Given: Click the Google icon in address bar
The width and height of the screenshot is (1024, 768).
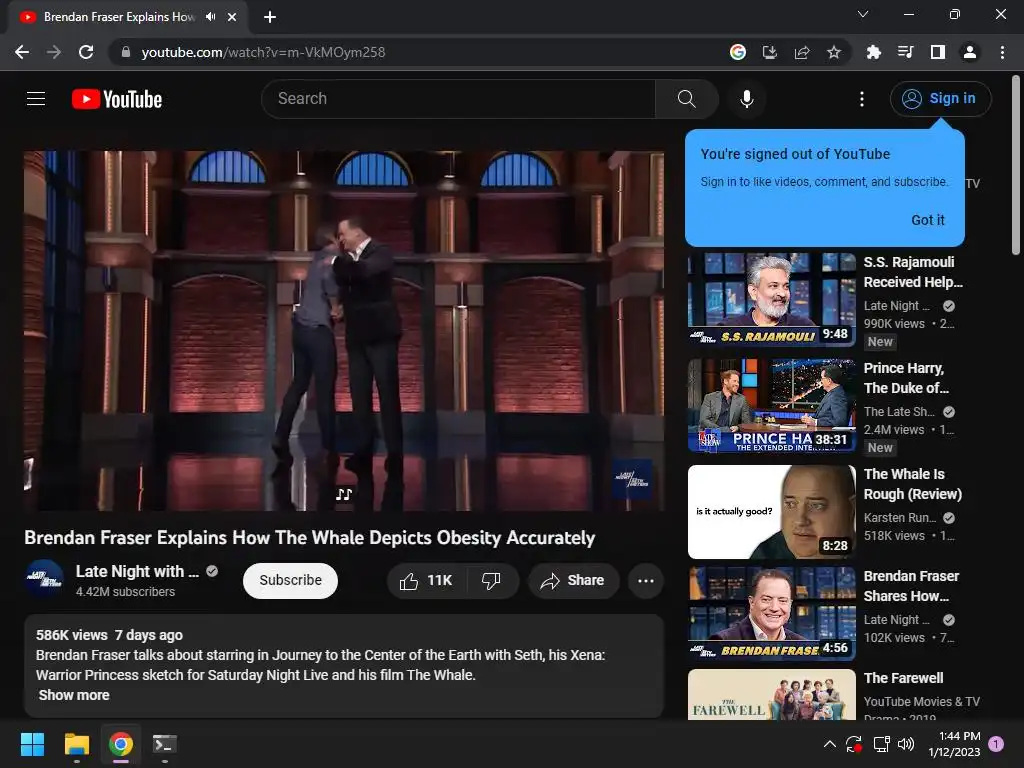Looking at the screenshot, I should tap(738, 52).
